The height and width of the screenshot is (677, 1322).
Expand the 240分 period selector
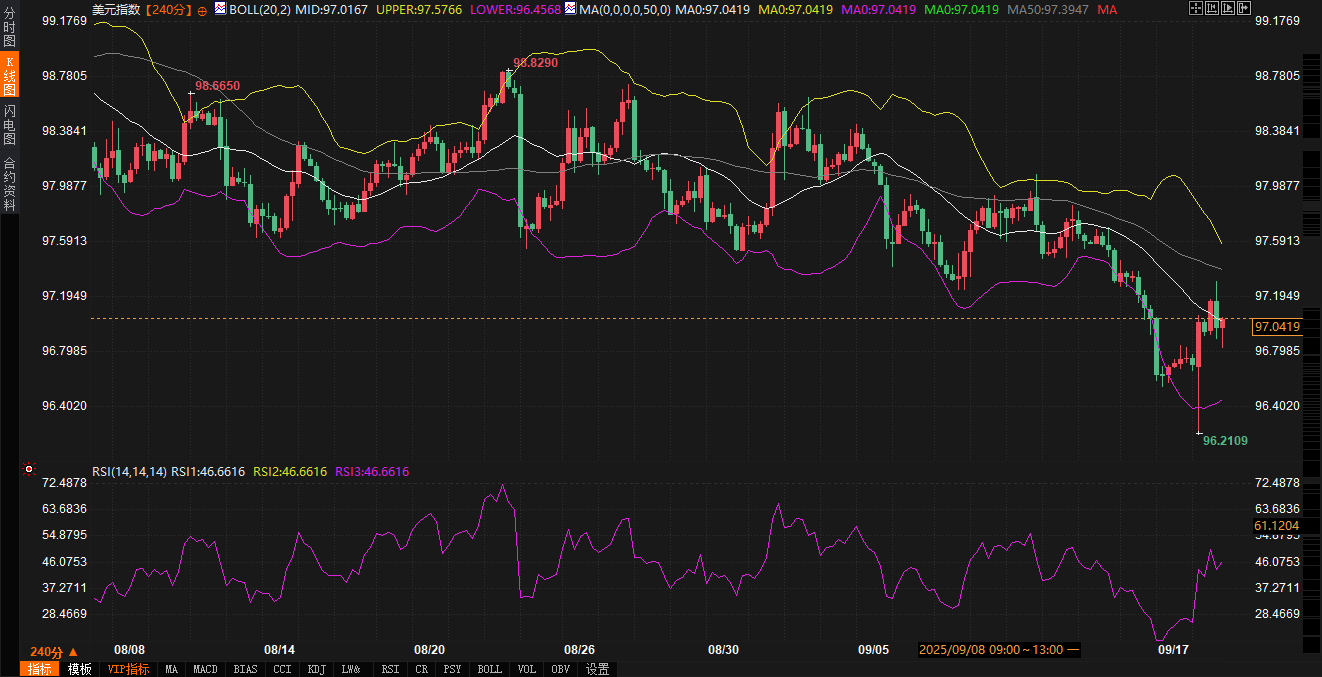54,651
